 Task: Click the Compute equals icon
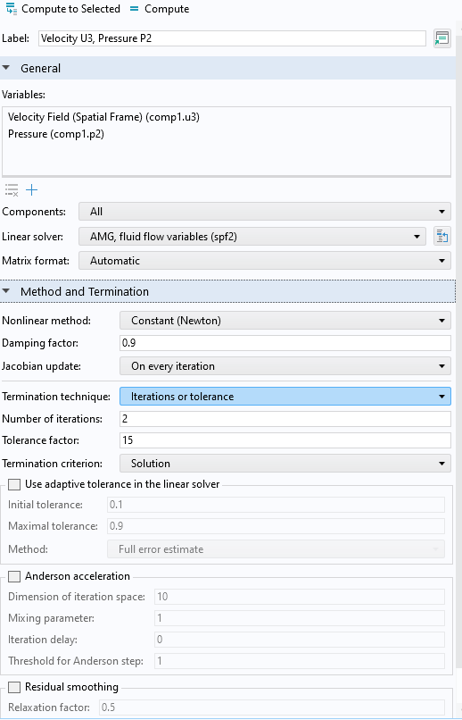click(x=134, y=9)
